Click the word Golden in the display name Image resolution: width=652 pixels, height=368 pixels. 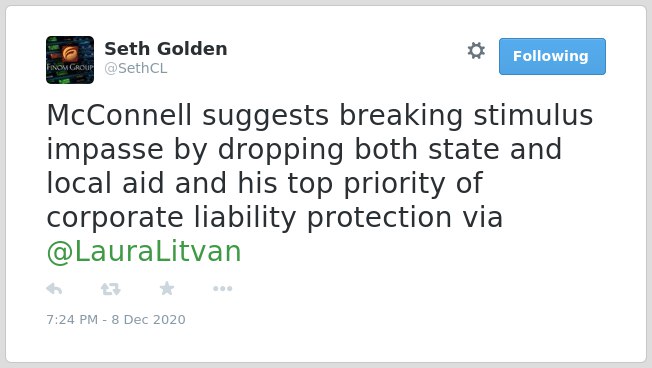tap(193, 49)
